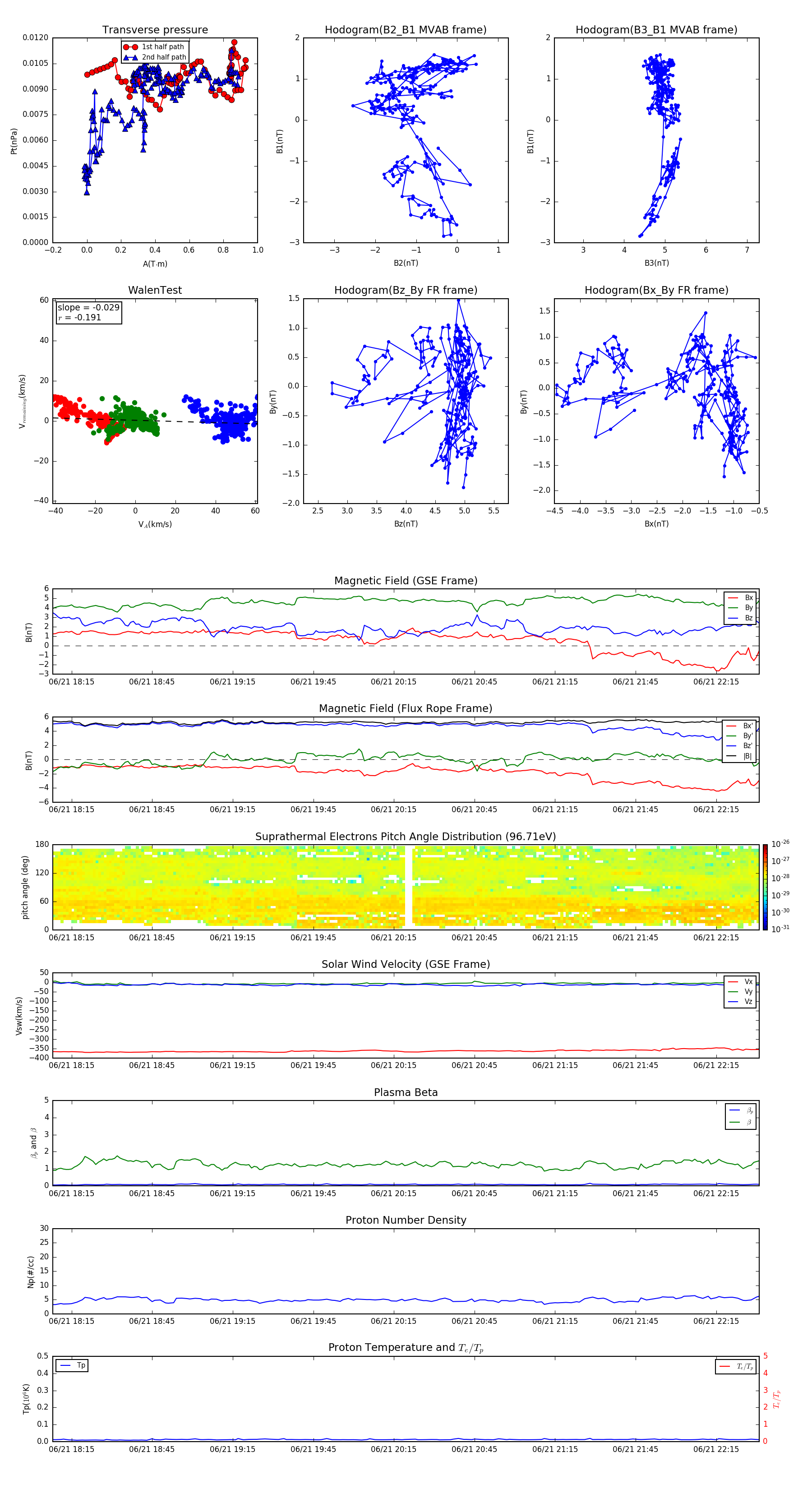Click the pitch angle colorbar
Screen dimensions: 812x1489
pyautogui.click(x=765, y=887)
